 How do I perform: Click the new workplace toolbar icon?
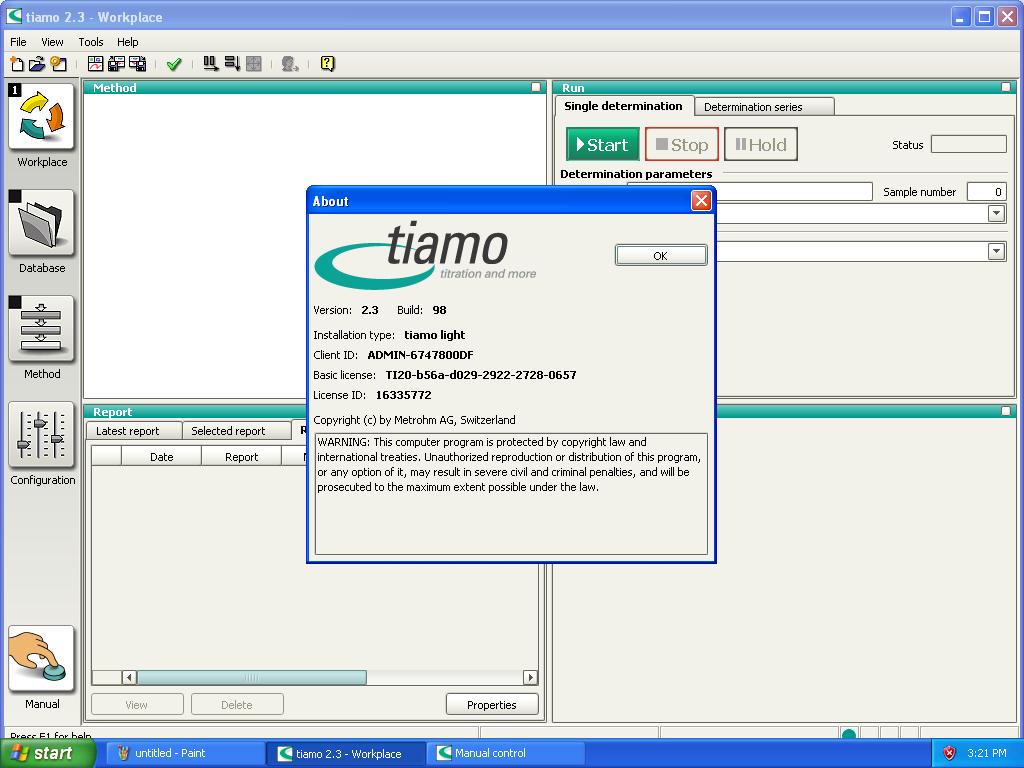tap(17, 63)
